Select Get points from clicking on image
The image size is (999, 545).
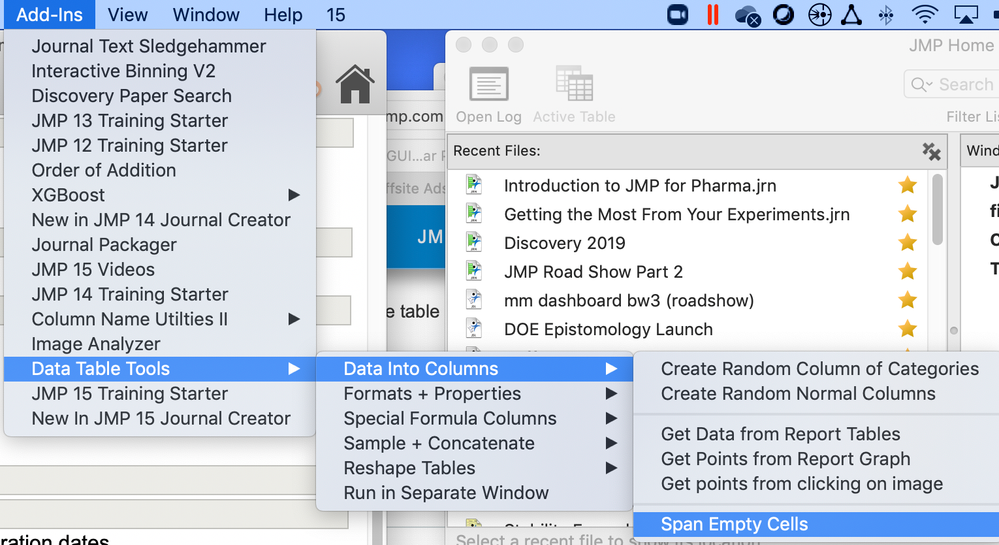816,484
